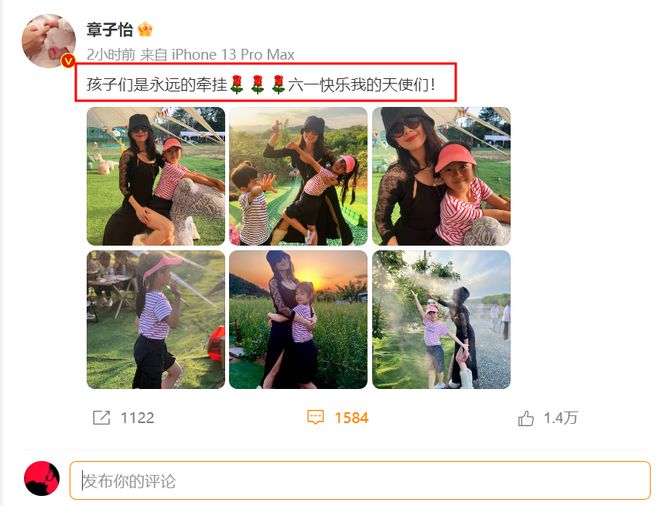Click the repost share icon

click(x=101, y=418)
